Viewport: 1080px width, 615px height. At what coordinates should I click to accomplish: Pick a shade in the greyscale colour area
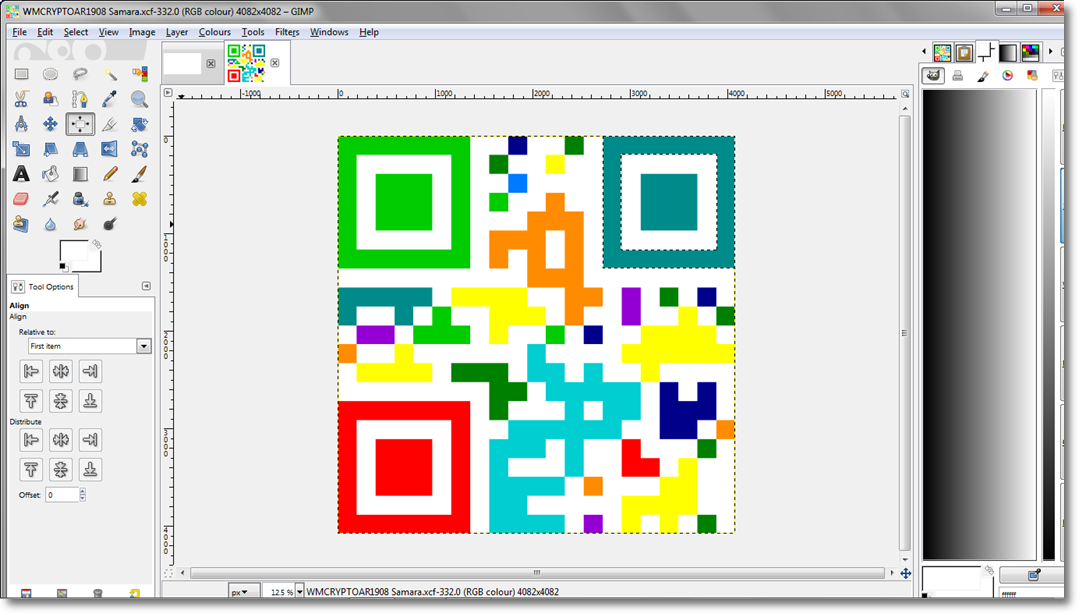[x=979, y=324]
